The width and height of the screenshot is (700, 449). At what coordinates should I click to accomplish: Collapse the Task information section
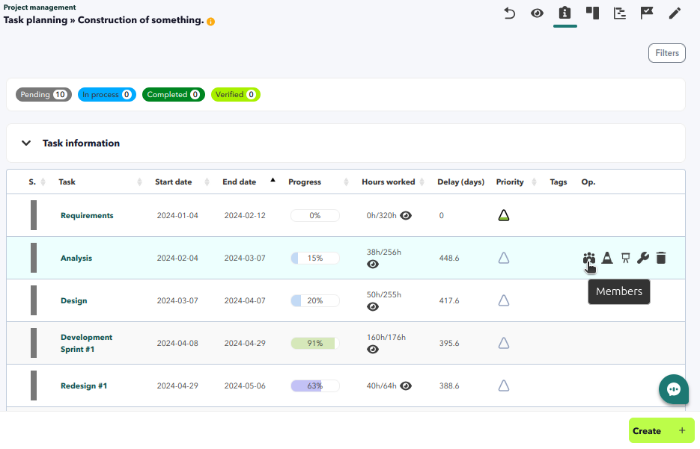pyautogui.click(x=26, y=143)
